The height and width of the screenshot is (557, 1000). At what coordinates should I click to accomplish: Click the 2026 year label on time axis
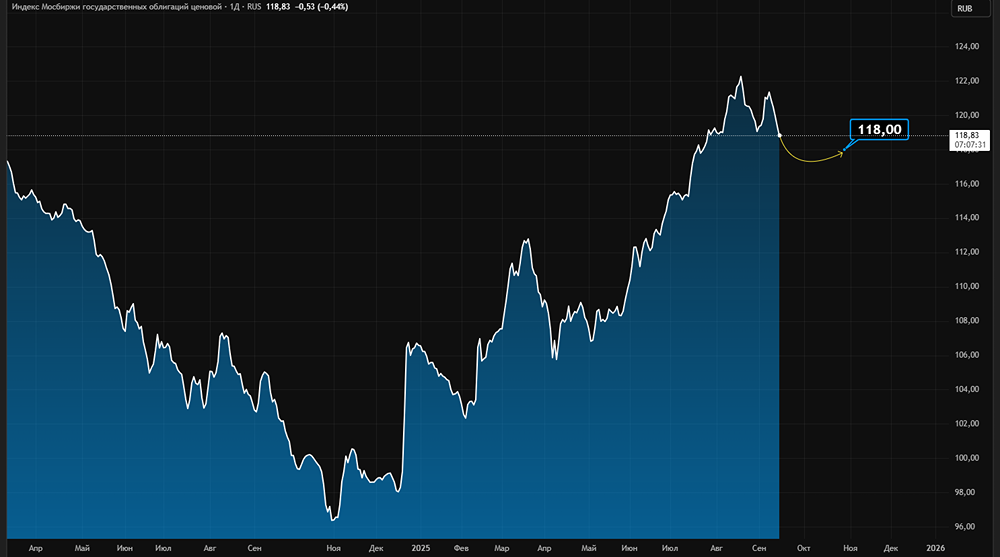click(x=936, y=548)
